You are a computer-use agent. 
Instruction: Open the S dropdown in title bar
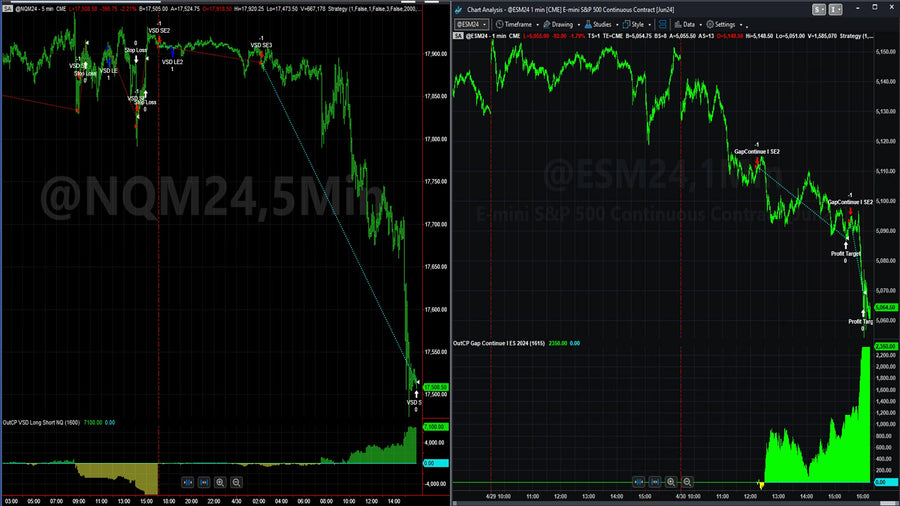[818, 9]
